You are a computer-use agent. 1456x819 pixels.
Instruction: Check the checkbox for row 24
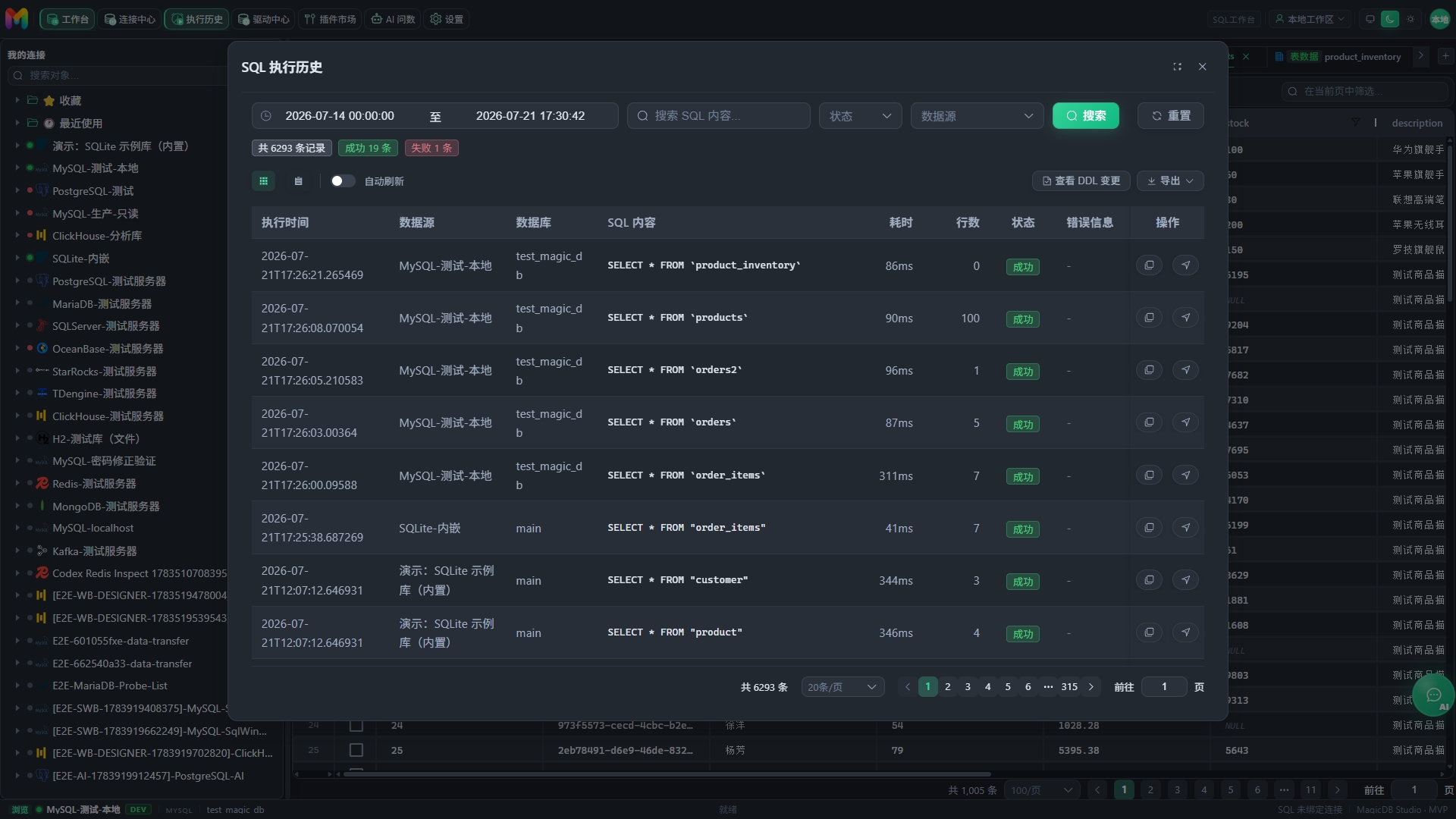coord(356,726)
